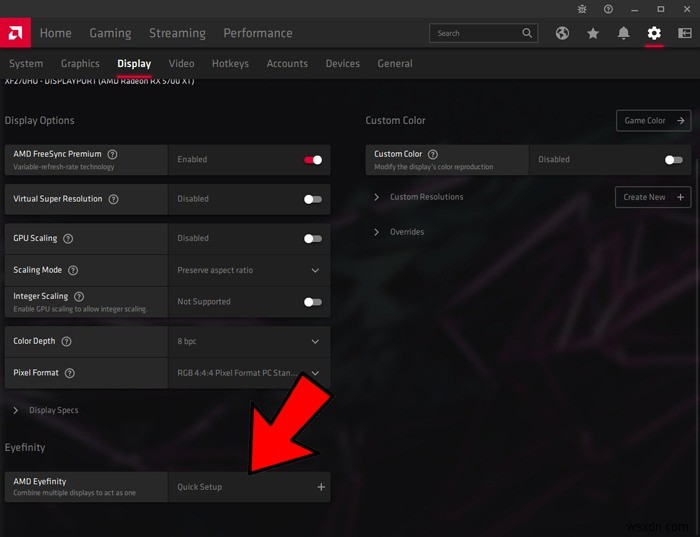Click AMD Eyefinity Quick Setup
Image resolution: width=700 pixels, height=537 pixels.
[x=249, y=487]
